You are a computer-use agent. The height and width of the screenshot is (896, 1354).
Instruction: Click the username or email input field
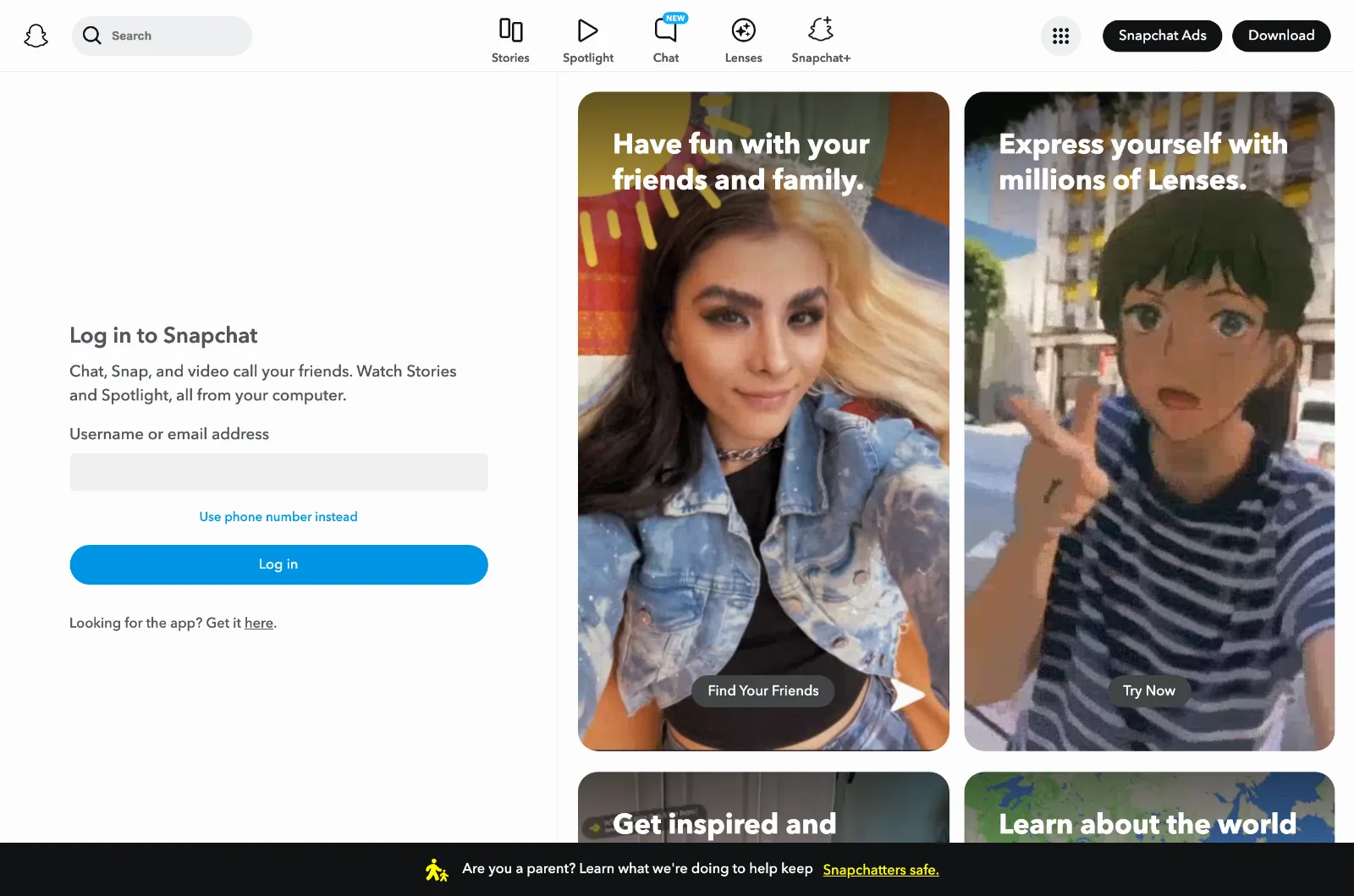pos(278,472)
